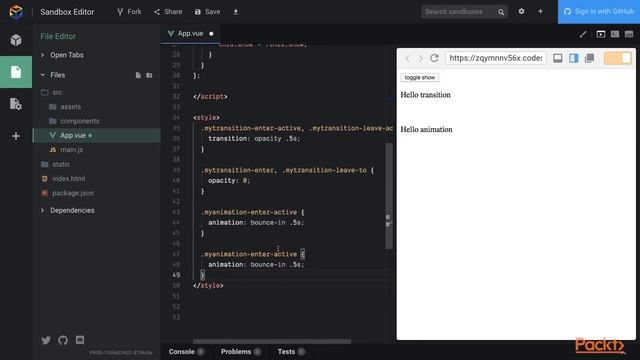Click Sign in with GitHub
The image size is (640, 360).
[x=599, y=11]
